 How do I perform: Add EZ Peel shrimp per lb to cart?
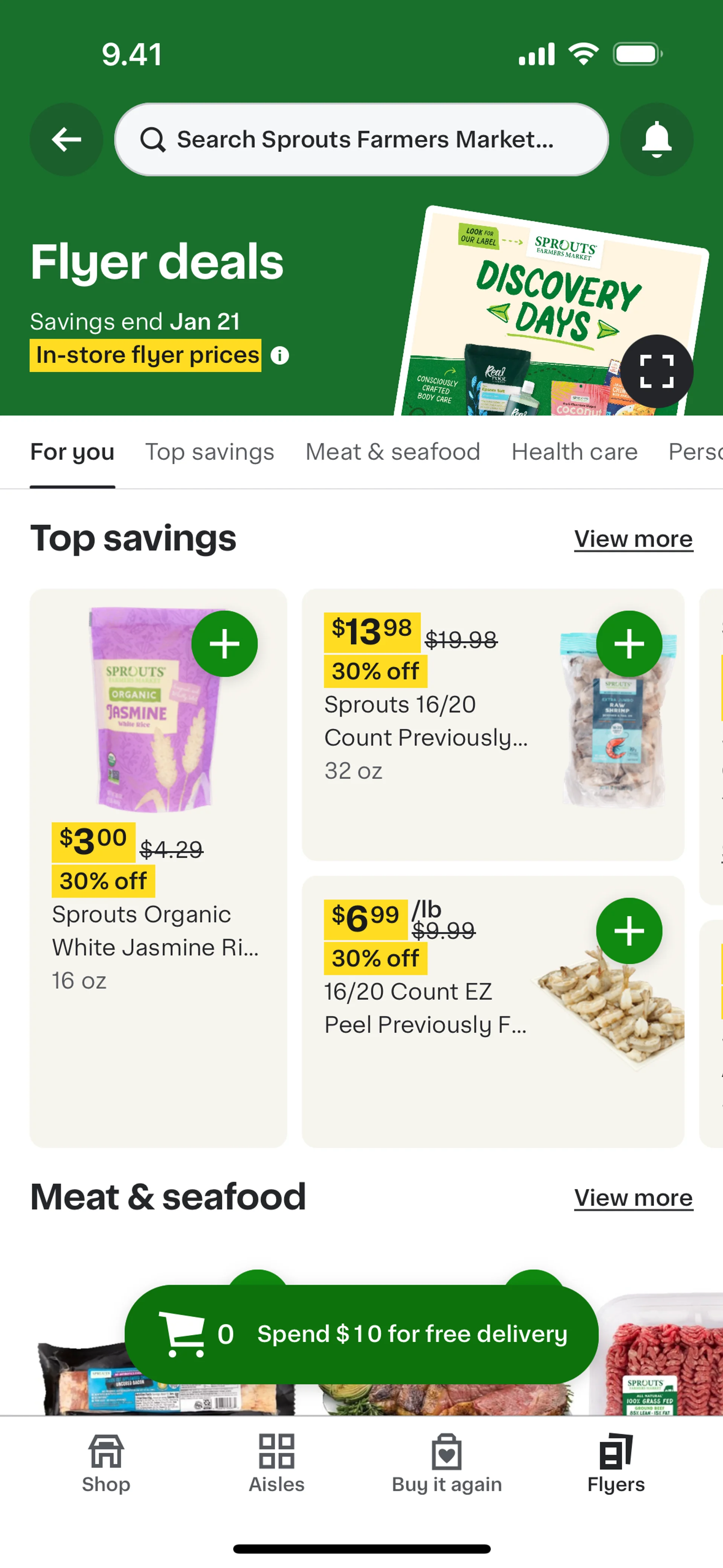[628, 931]
